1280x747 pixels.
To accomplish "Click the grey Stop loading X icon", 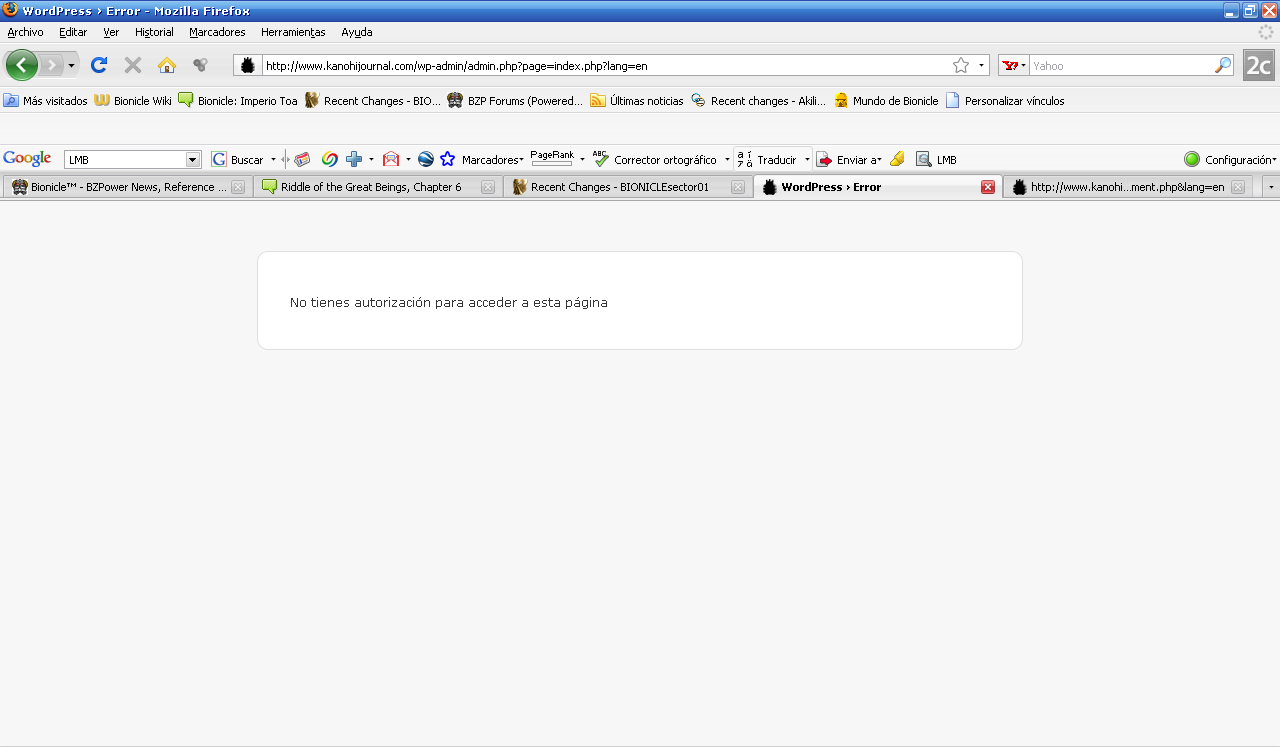I will (x=133, y=65).
